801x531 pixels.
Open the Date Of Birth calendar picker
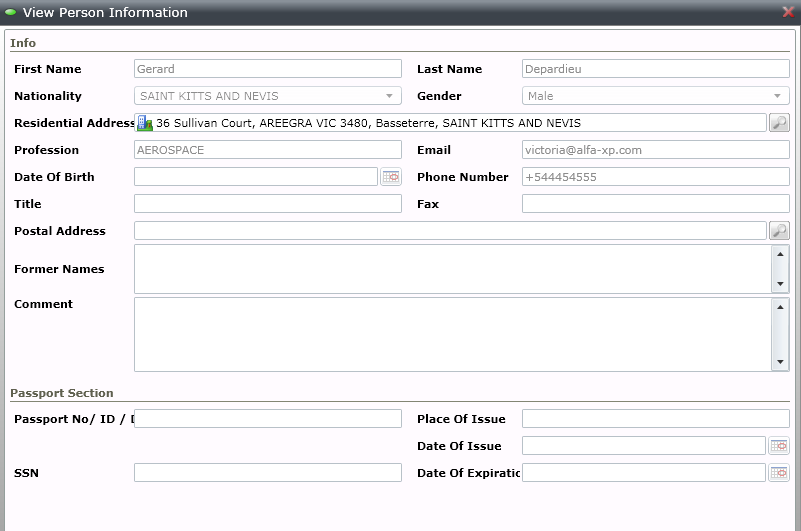click(x=391, y=177)
